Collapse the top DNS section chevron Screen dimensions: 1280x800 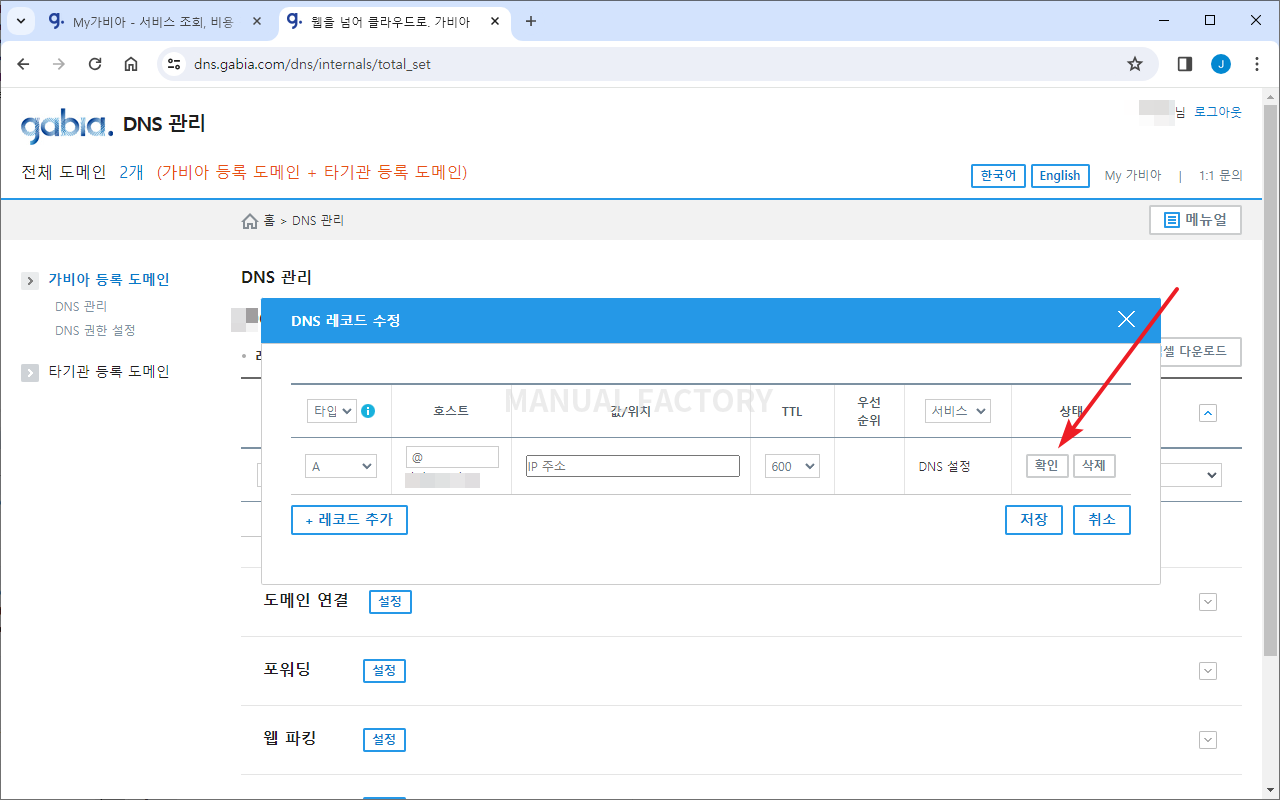point(1208,413)
